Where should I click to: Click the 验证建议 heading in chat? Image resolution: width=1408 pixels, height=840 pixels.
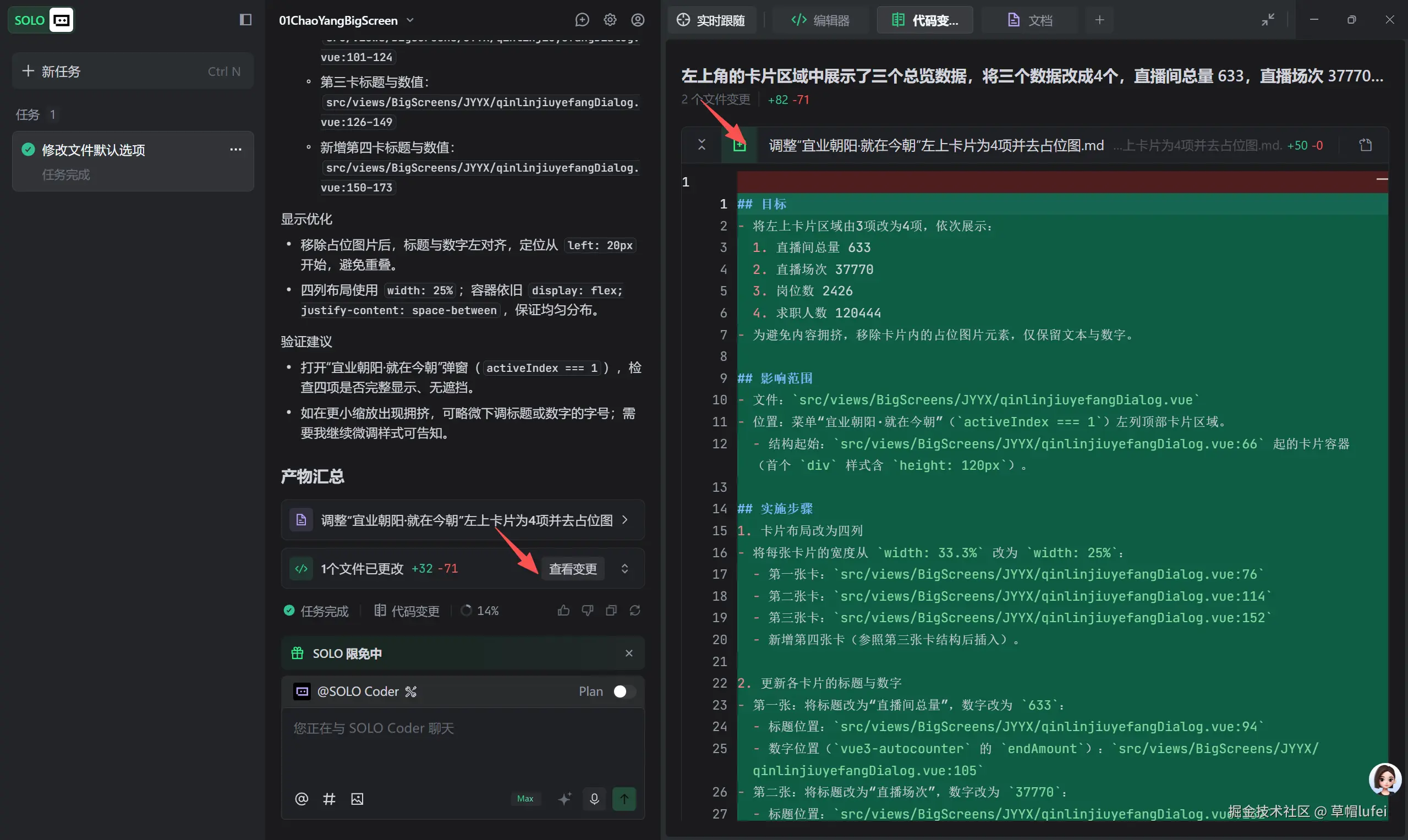pyautogui.click(x=306, y=341)
